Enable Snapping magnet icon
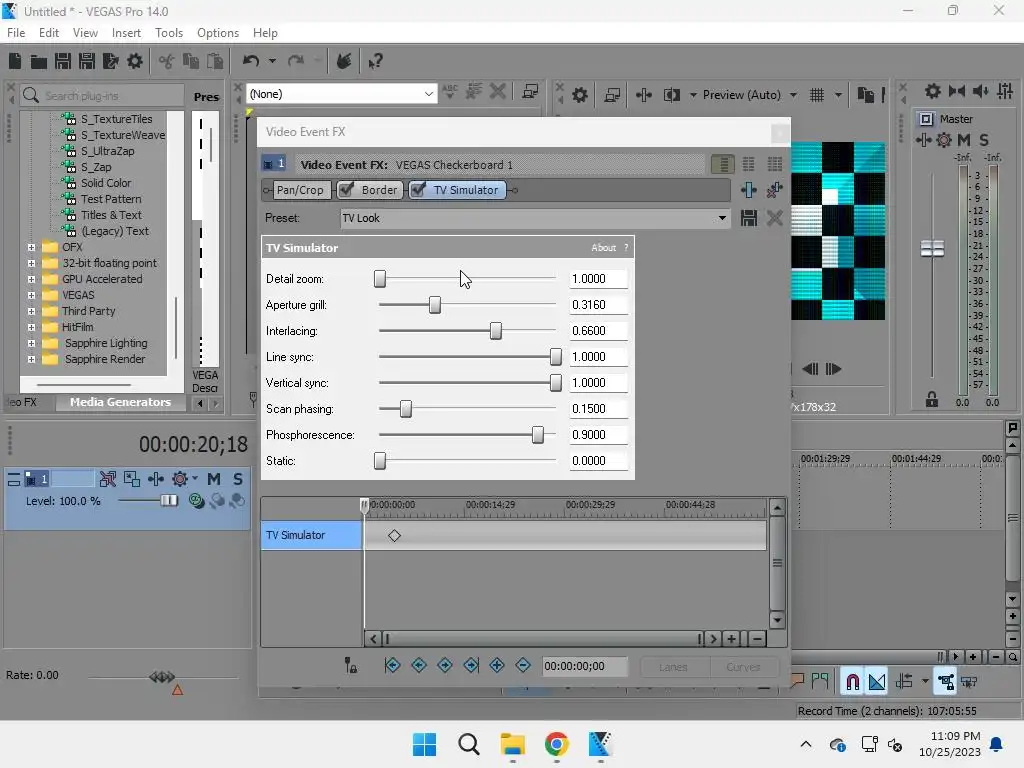The height and width of the screenshot is (768, 1024). point(852,682)
